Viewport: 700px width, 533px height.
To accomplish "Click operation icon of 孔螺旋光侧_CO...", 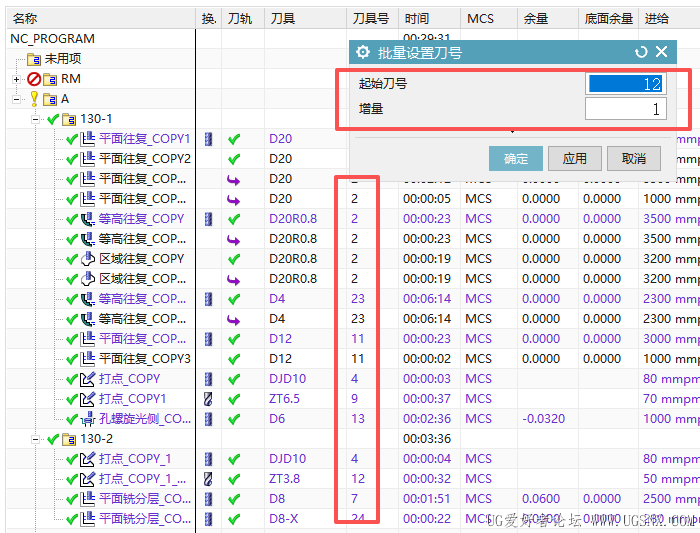I will point(88,419).
